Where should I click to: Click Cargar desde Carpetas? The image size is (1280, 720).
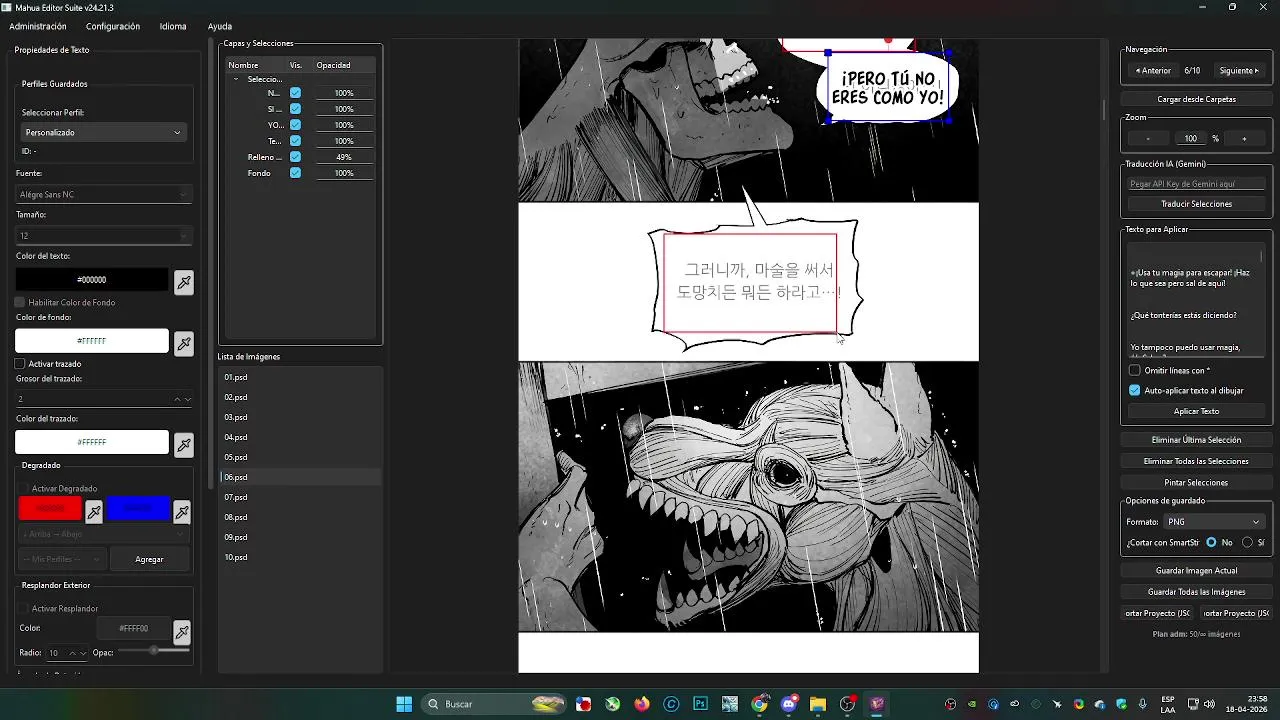[1196, 99]
